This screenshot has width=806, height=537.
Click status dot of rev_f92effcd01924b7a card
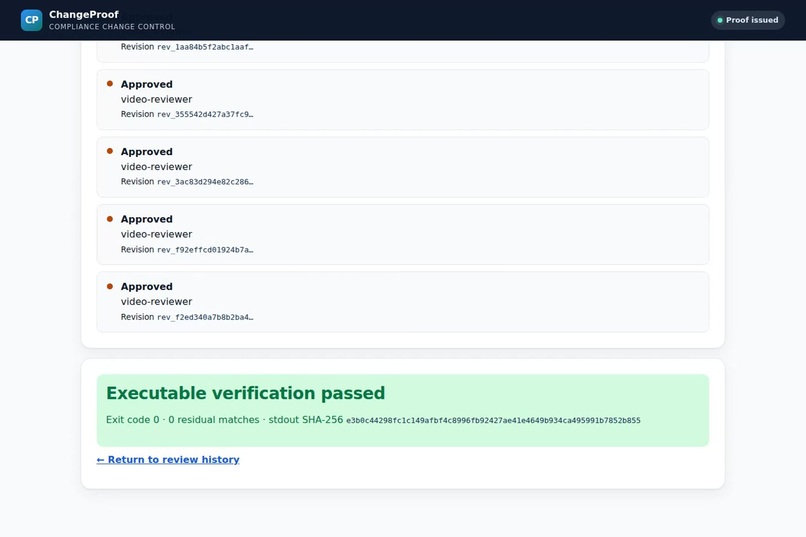point(109,219)
